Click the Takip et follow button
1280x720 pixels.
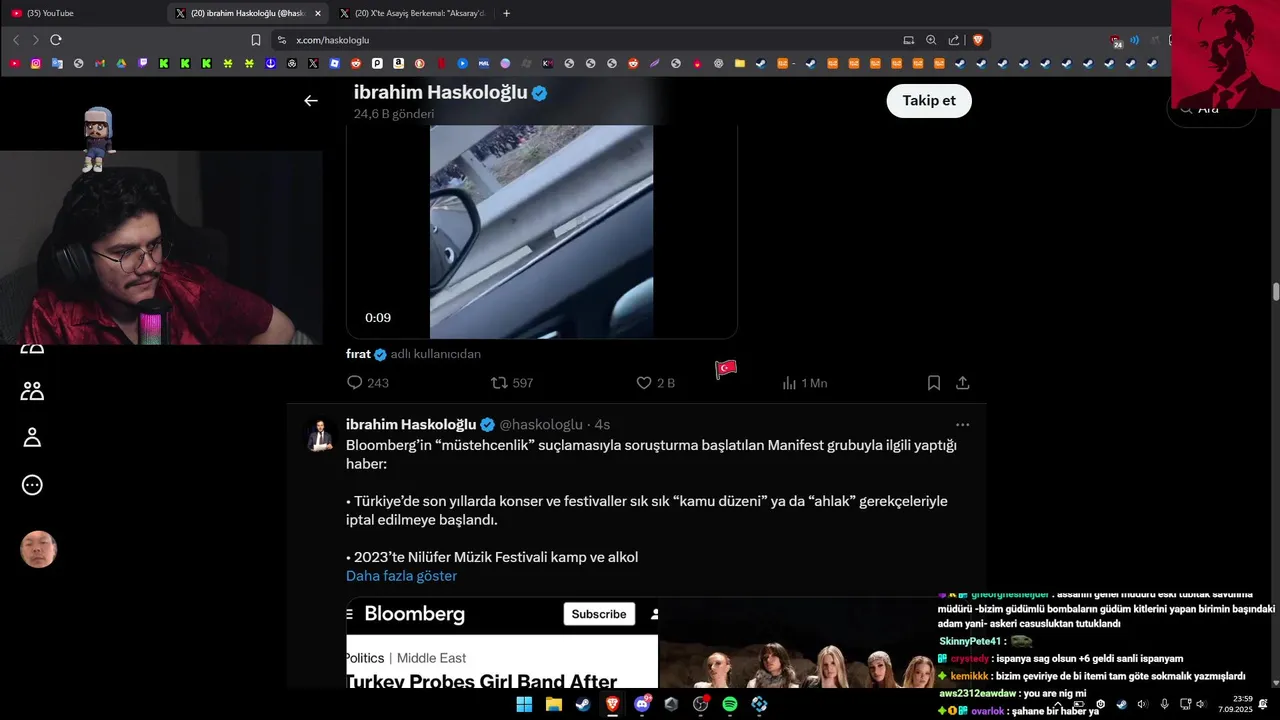(929, 101)
